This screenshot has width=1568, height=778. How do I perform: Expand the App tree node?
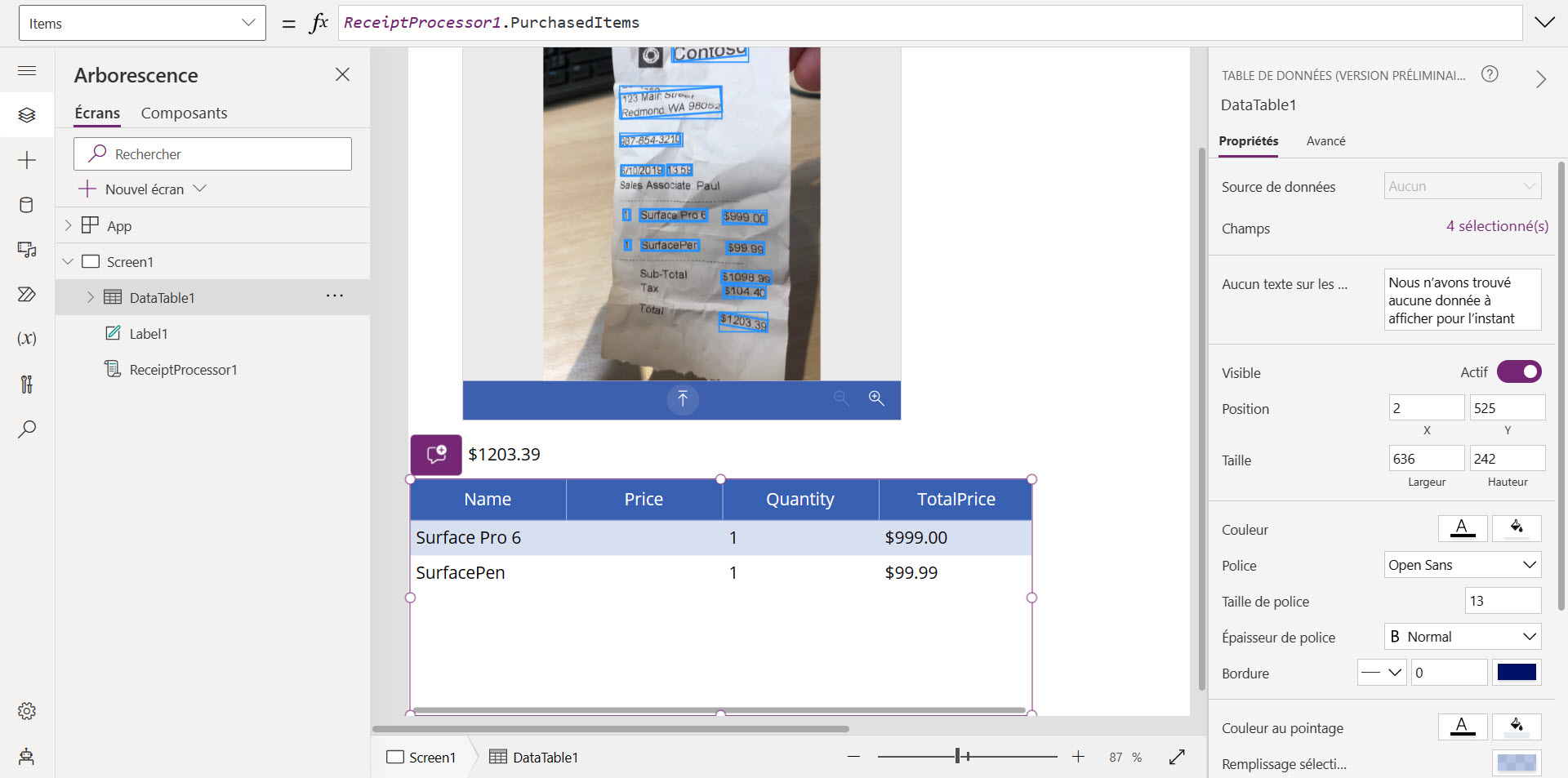click(x=69, y=225)
